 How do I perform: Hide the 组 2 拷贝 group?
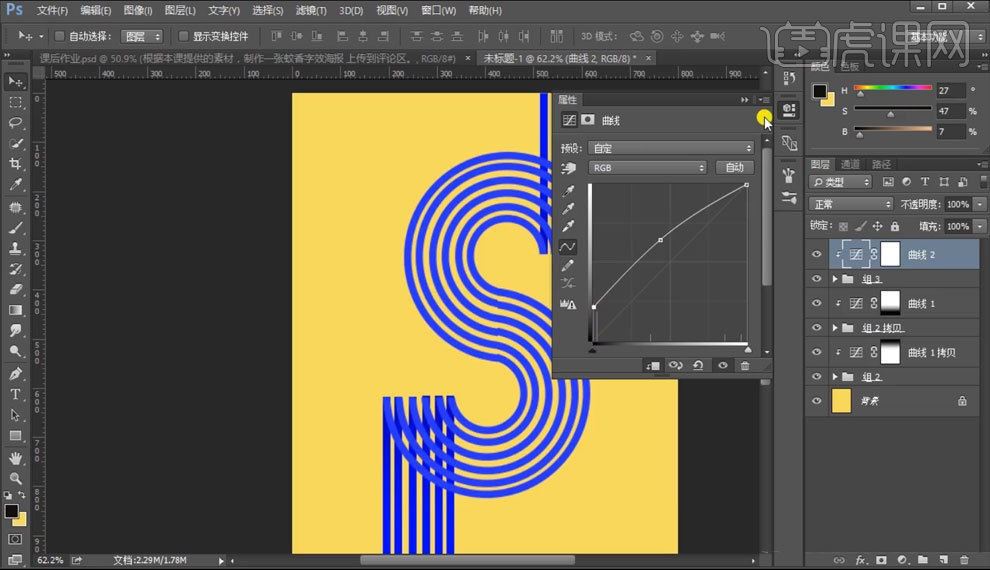coord(816,328)
